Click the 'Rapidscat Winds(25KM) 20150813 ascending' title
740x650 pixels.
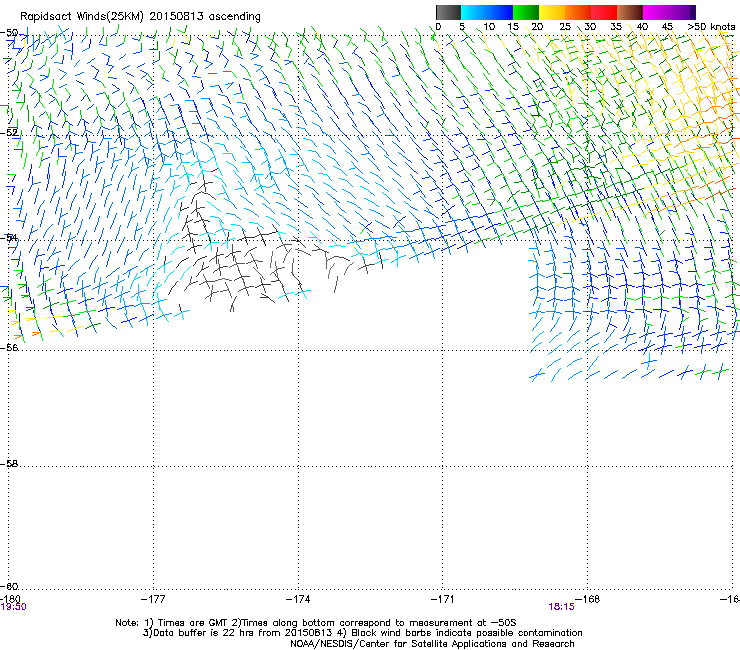tap(140, 17)
